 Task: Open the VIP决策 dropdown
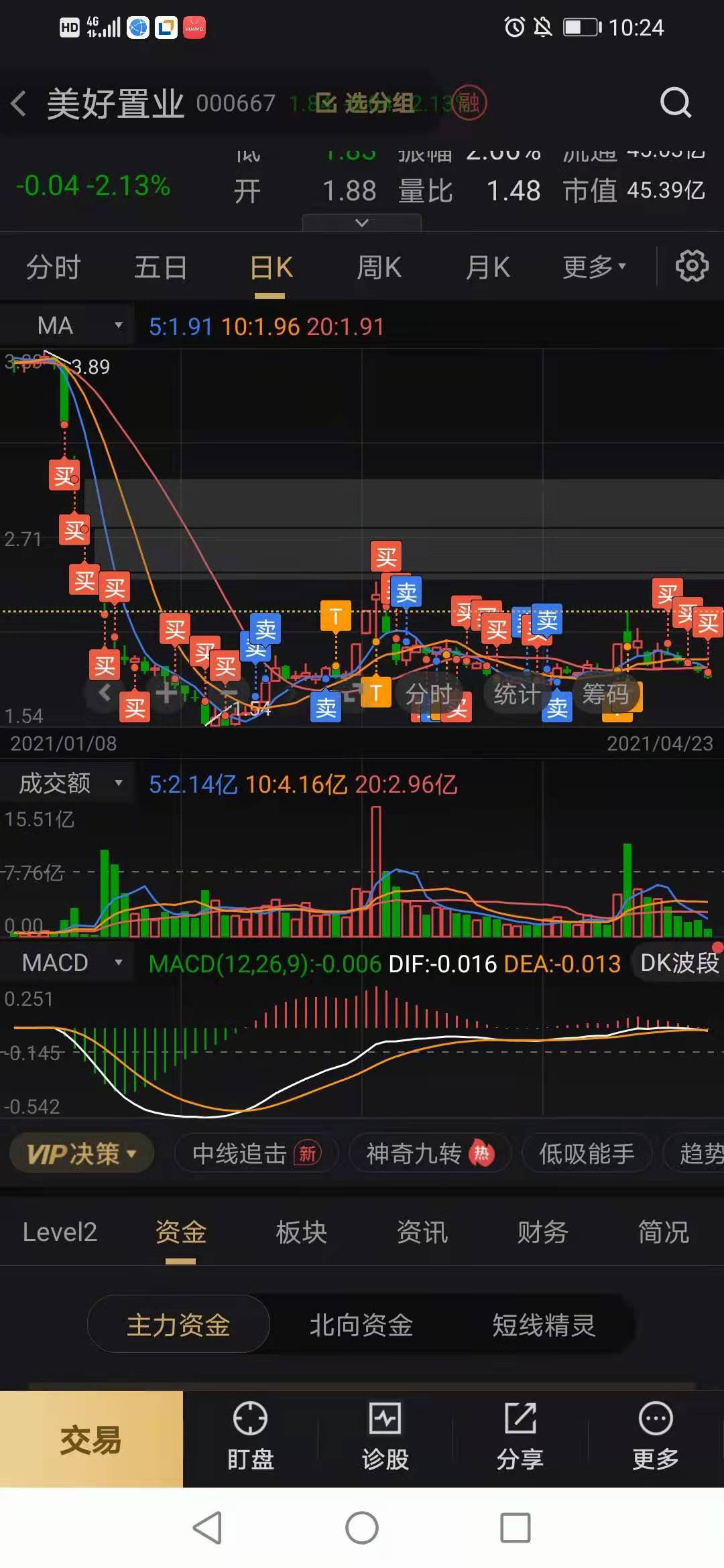[82, 1153]
